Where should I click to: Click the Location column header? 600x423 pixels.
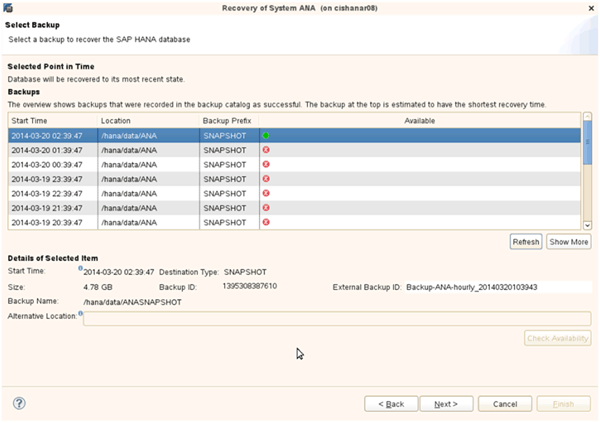click(x=148, y=121)
